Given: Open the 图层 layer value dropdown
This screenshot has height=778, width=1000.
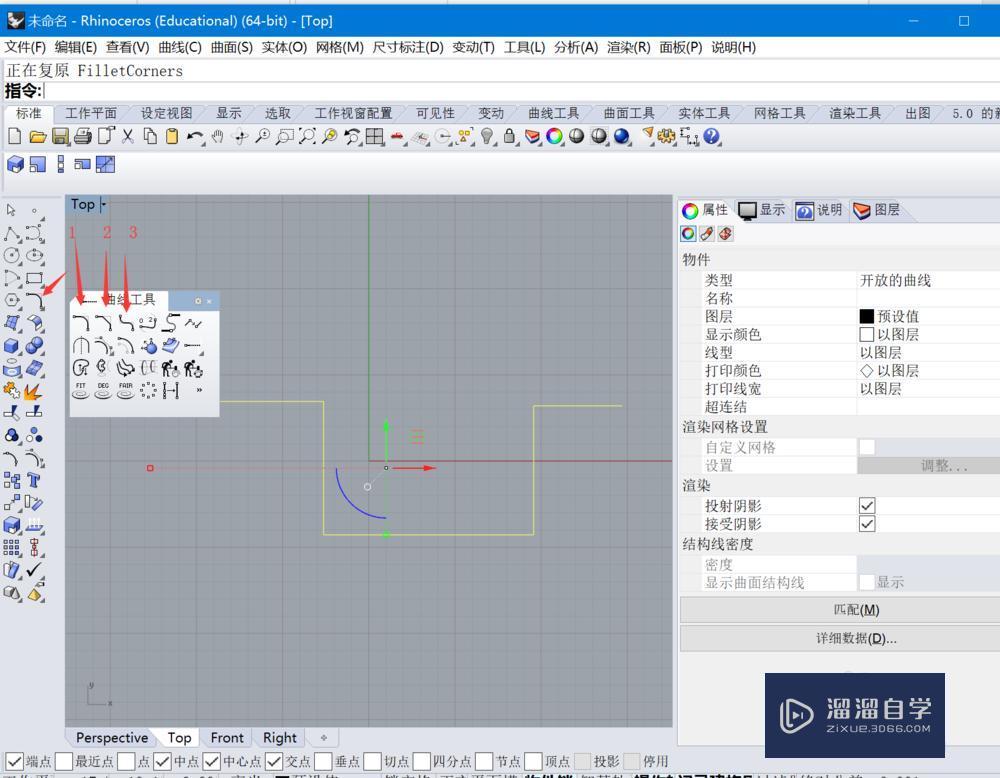Looking at the screenshot, I should point(929,316).
